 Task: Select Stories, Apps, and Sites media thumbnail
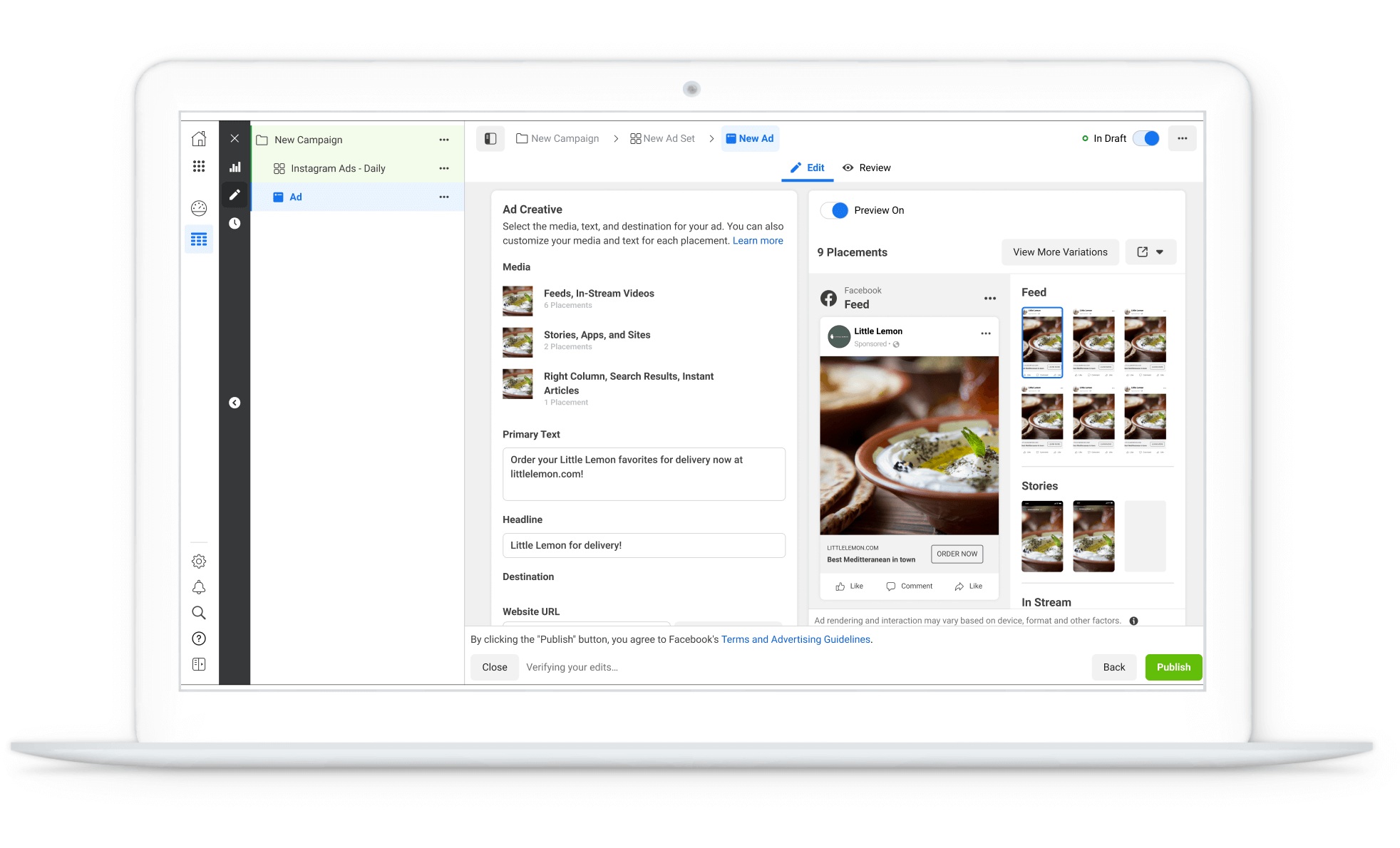(518, 342)
